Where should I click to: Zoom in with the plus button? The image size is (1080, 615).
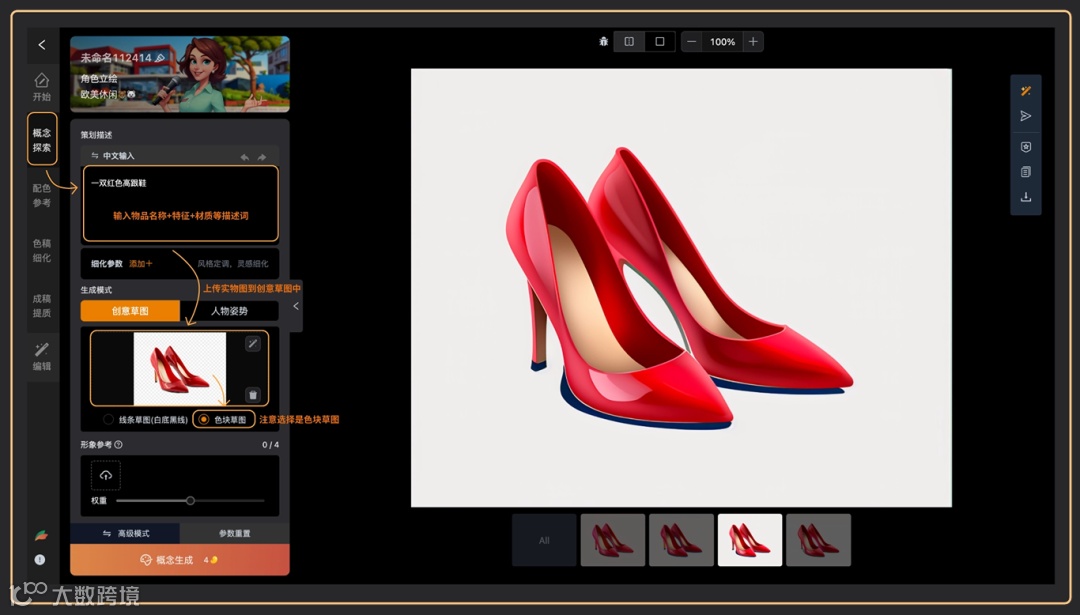(754, 42)
